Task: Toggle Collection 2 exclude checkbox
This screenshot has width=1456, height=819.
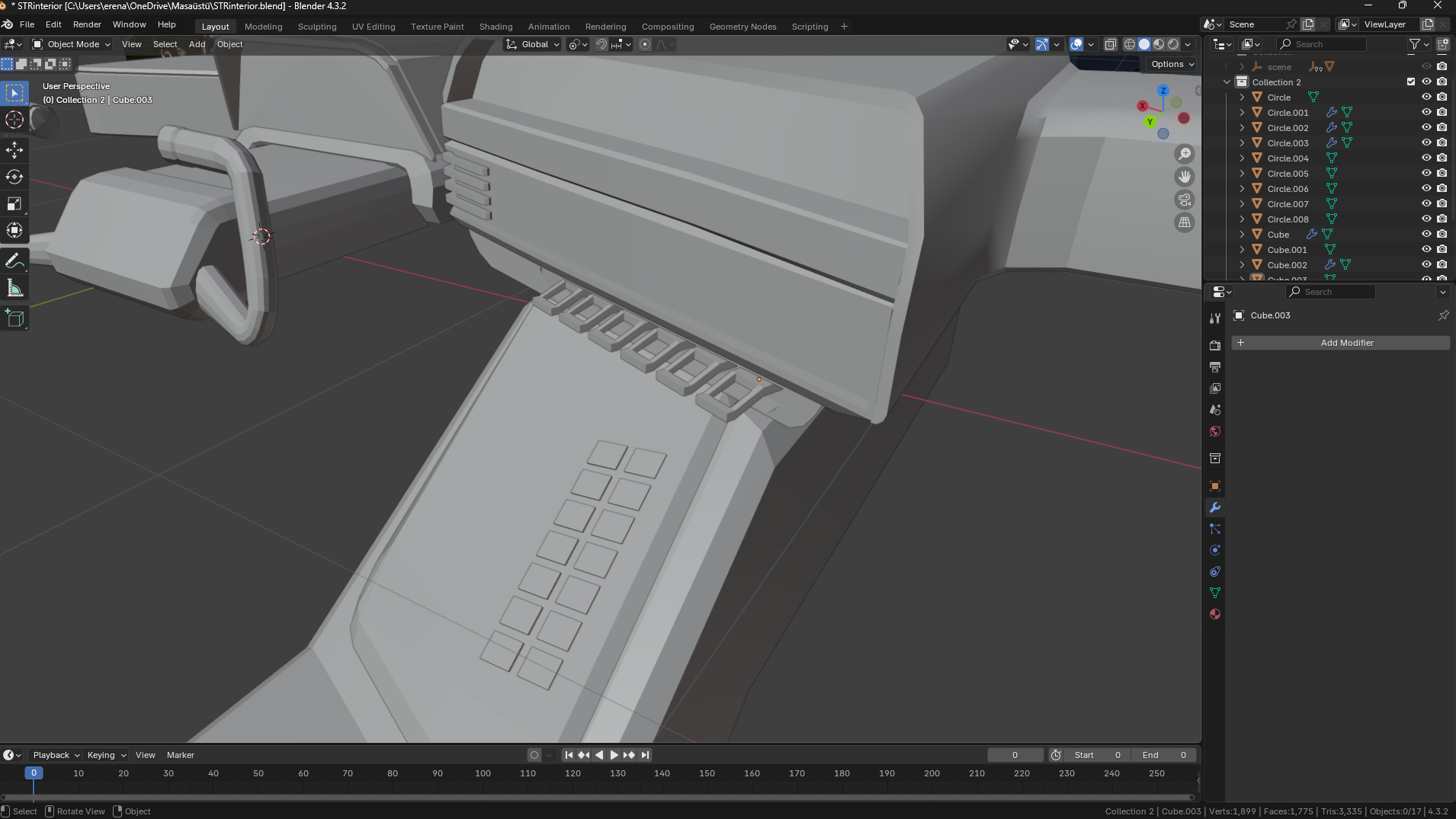Action: coord(1411,82)
